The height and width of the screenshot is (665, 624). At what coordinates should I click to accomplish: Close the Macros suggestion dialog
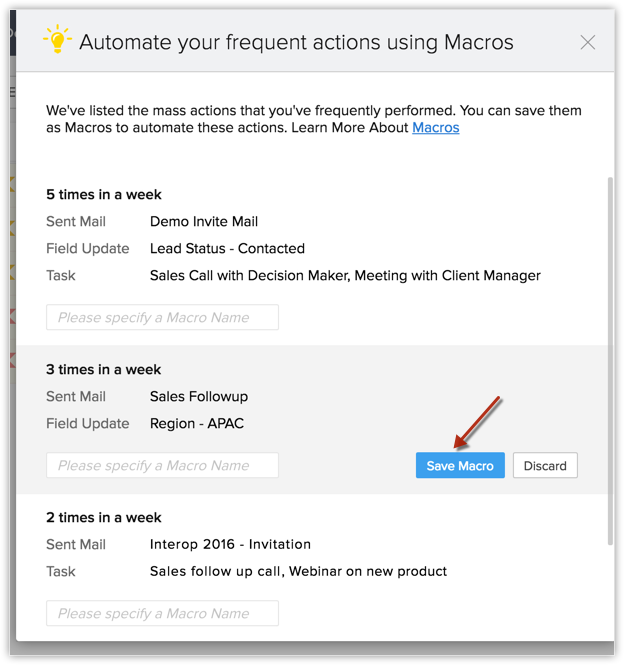[588, 42]
